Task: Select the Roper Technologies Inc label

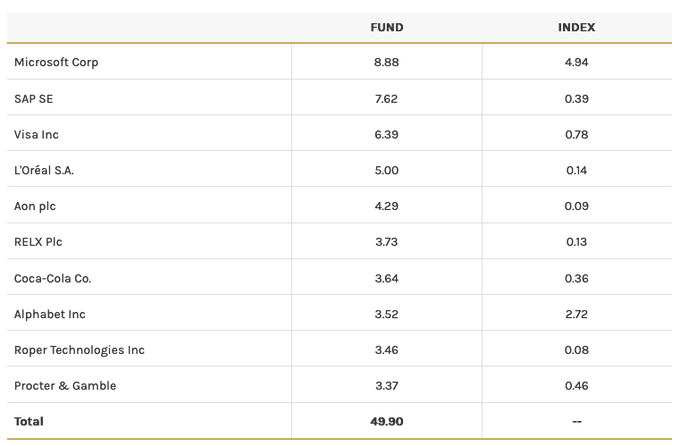Action: point(79,350)
